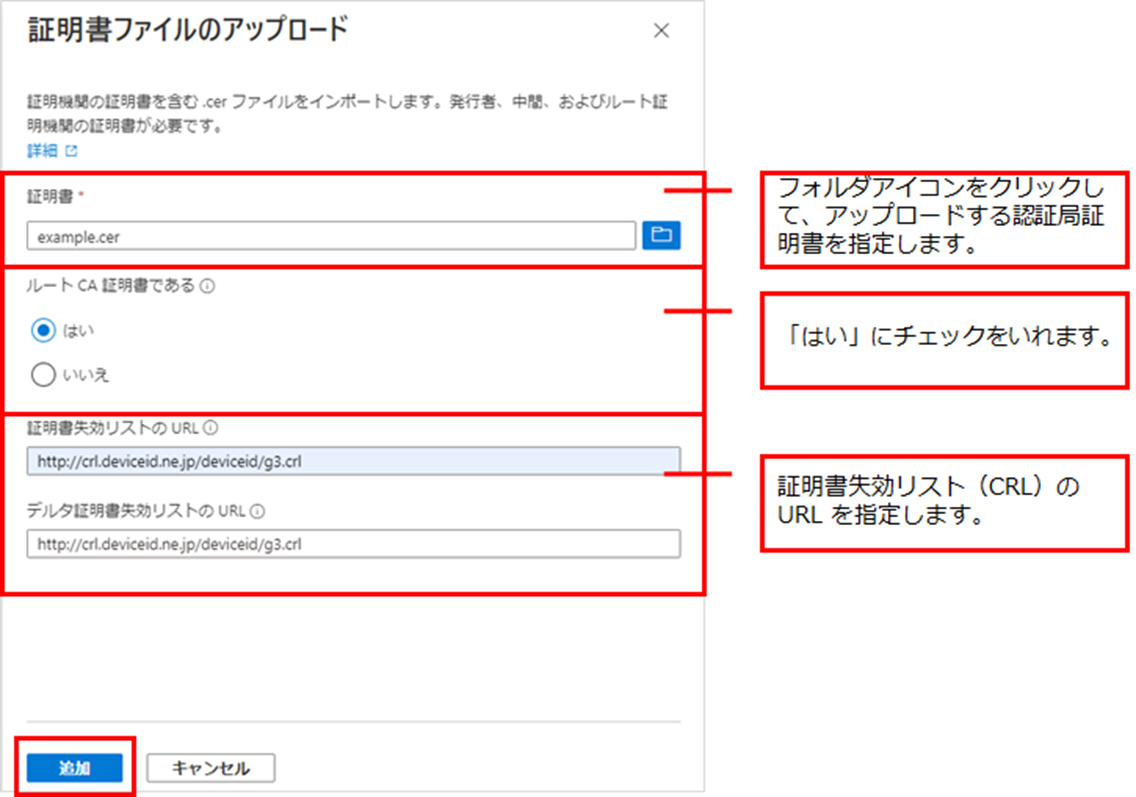Click info icon beside デルタ証明書失効リストの URL
Viewport: 1136px width, 797px height.
(257, 512)
